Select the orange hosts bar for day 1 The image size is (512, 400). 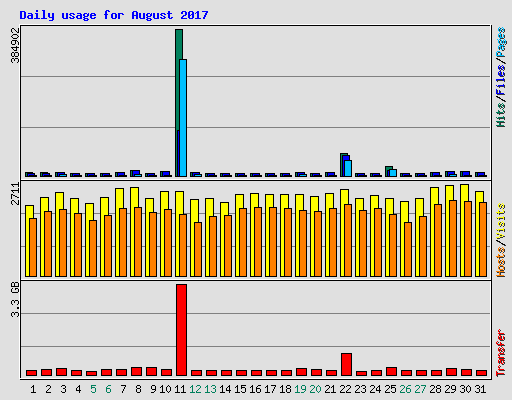[x=33, y=247]
